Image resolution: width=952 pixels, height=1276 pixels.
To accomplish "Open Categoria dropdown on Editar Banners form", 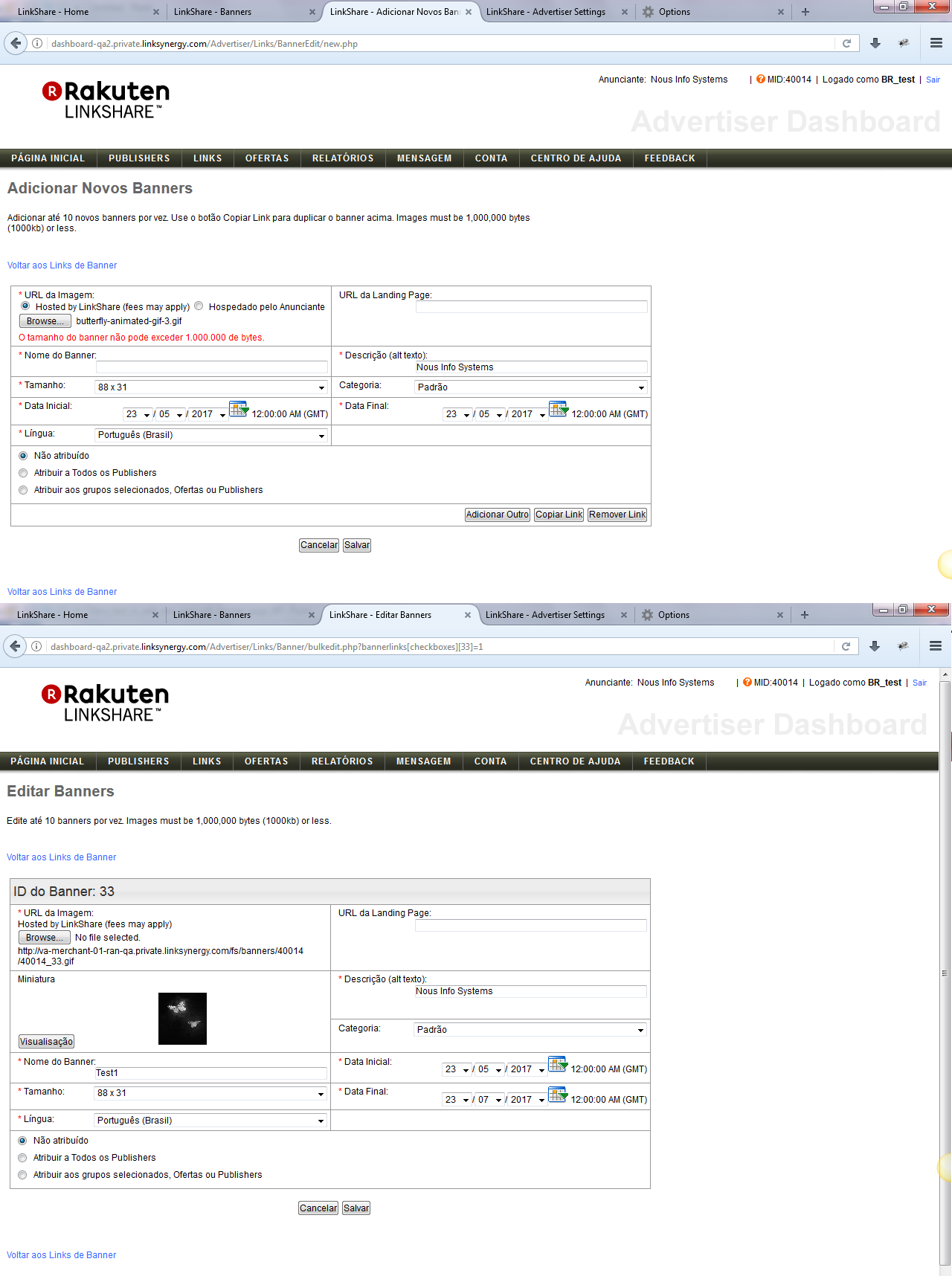I will 530,1030.
